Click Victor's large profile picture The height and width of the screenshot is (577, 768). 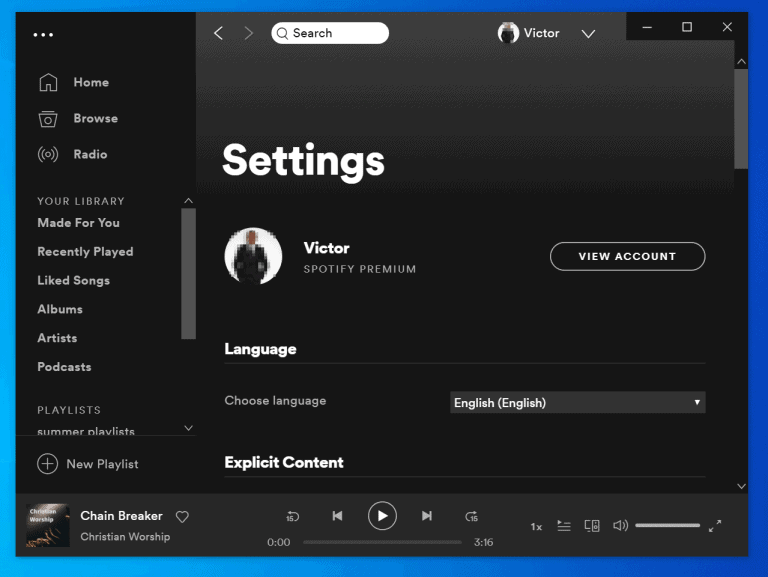tap(253, 256)
